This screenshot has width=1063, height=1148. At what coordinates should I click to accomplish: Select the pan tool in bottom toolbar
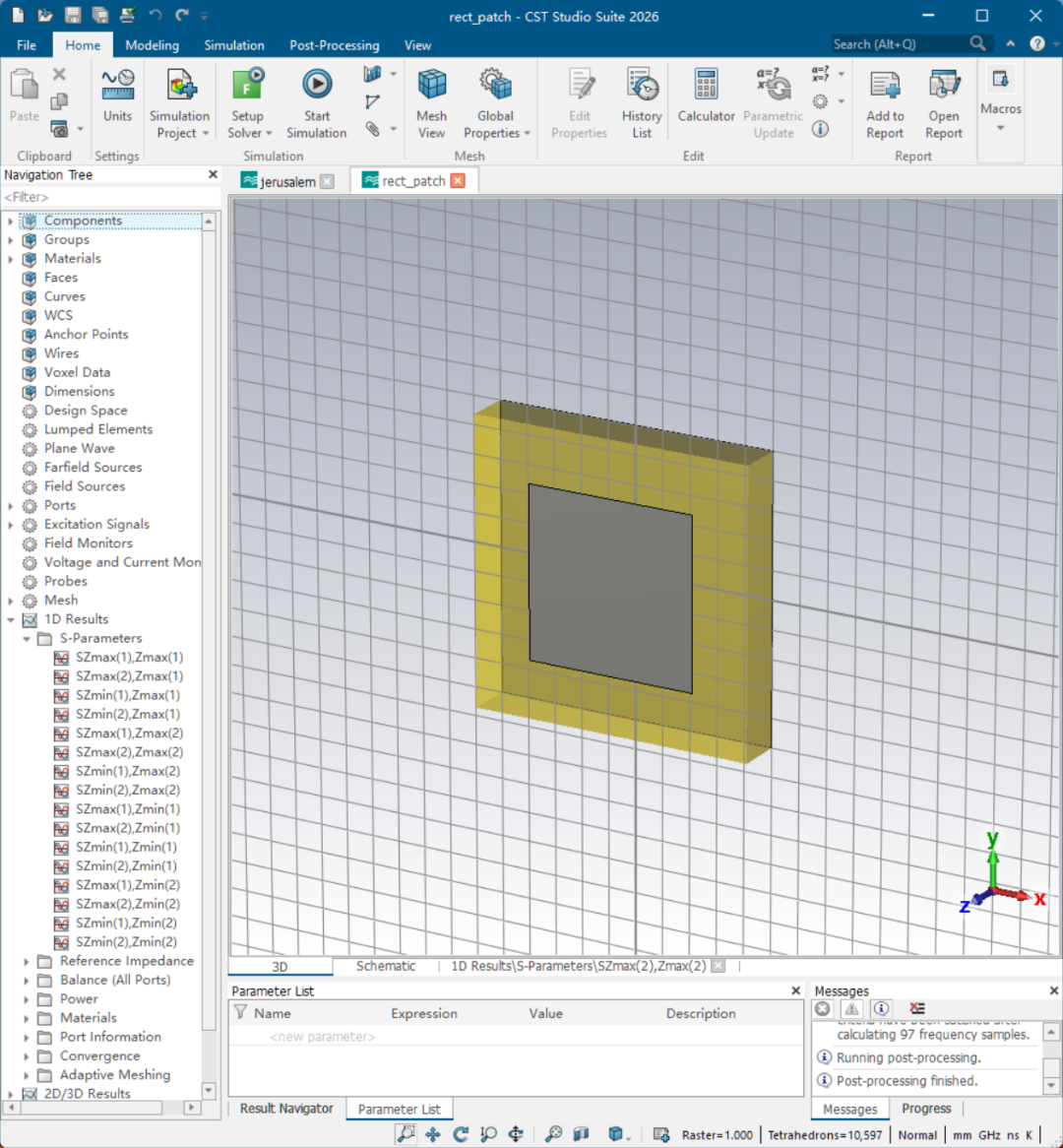[433, 1134]
